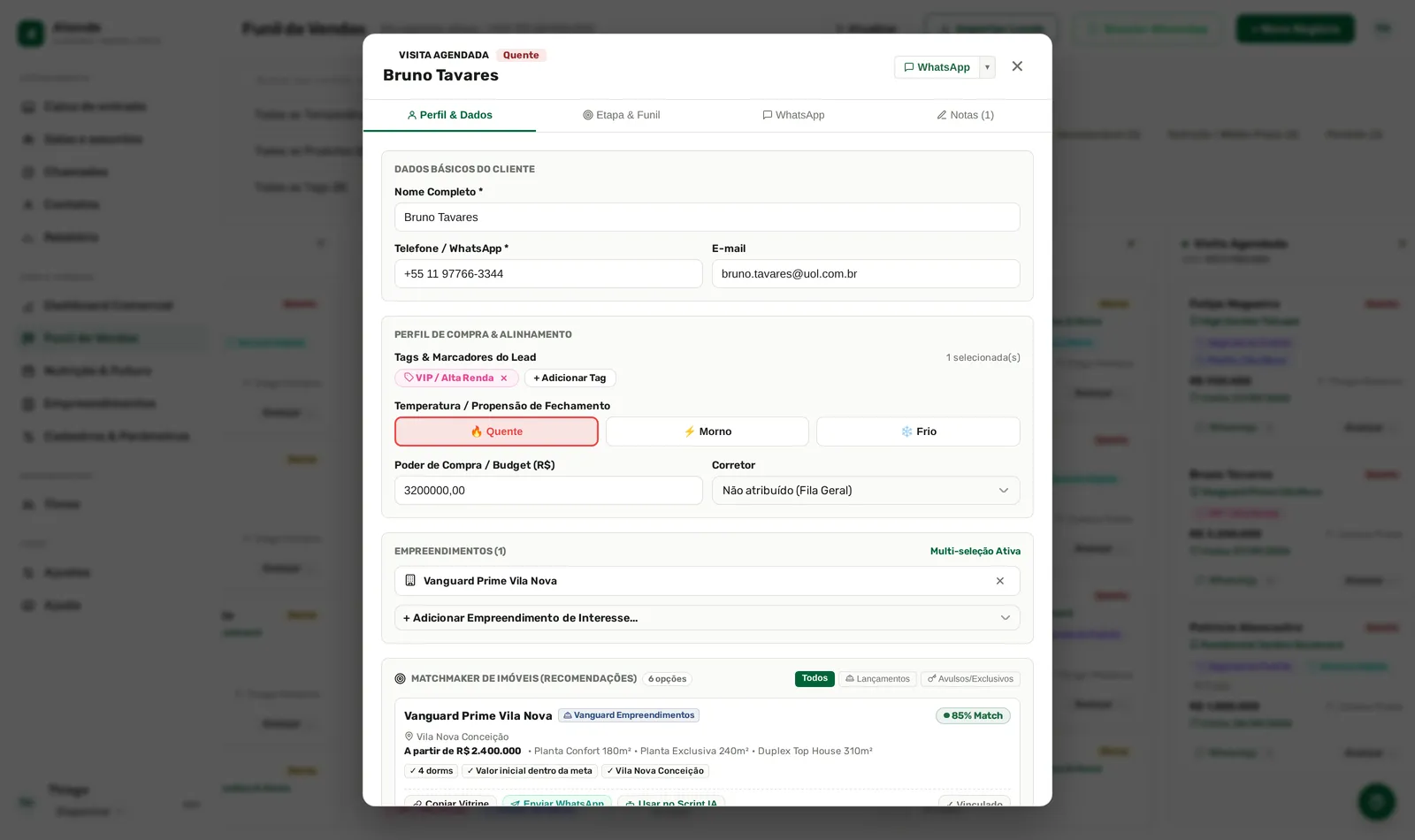
Task: Open the Etapa & Funil tab
Action: pos(622,115)
